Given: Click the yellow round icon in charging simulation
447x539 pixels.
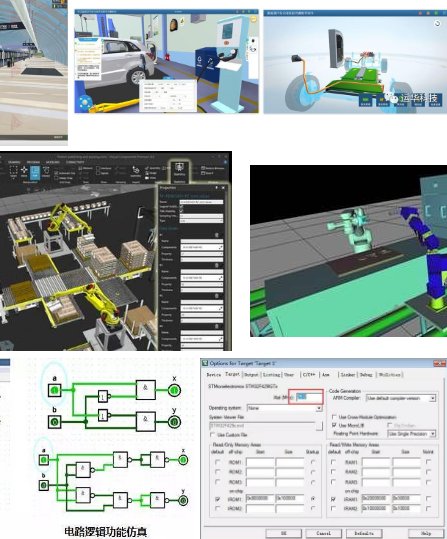Looking at the screenshot, I should point(253,19).
